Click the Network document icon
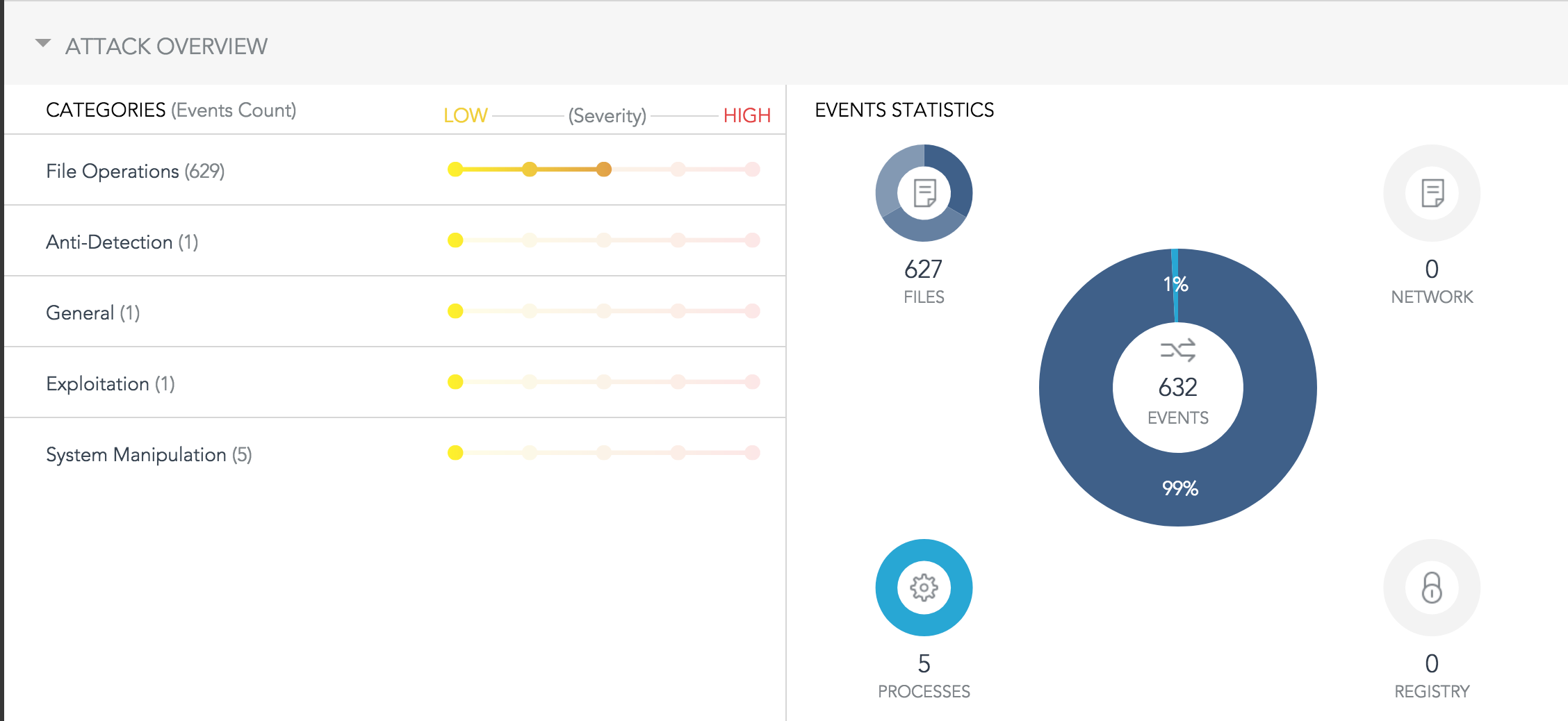This screenshot has width=1568, height=721. (x=1432, y=192)
